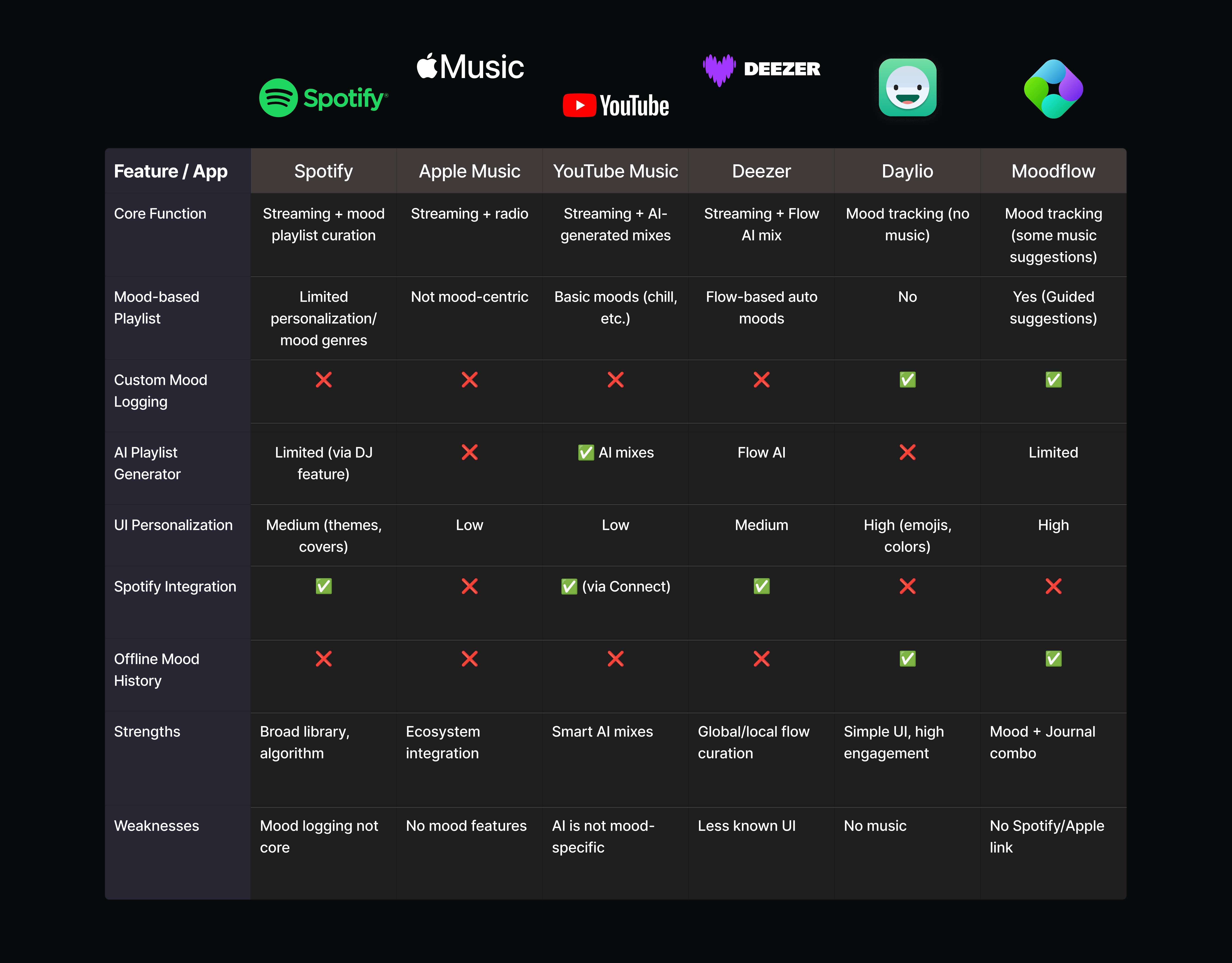Image resolution: width=1232 pixels, height=963 pixels.
Task: Click the Daylio smiley face app icon
Action: (x=908, y=87)
